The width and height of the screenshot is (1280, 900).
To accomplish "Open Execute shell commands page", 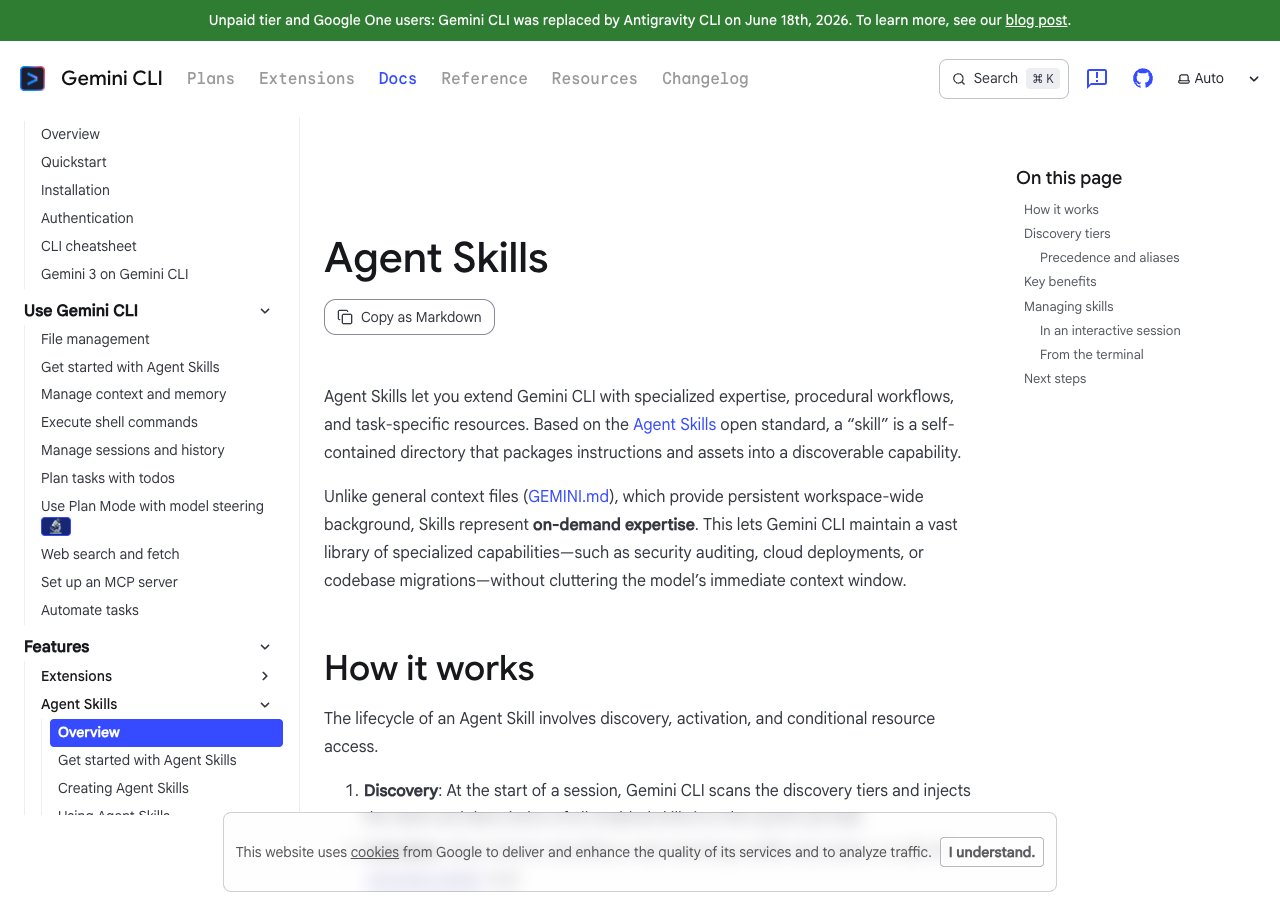I will (x=119, y=422).
